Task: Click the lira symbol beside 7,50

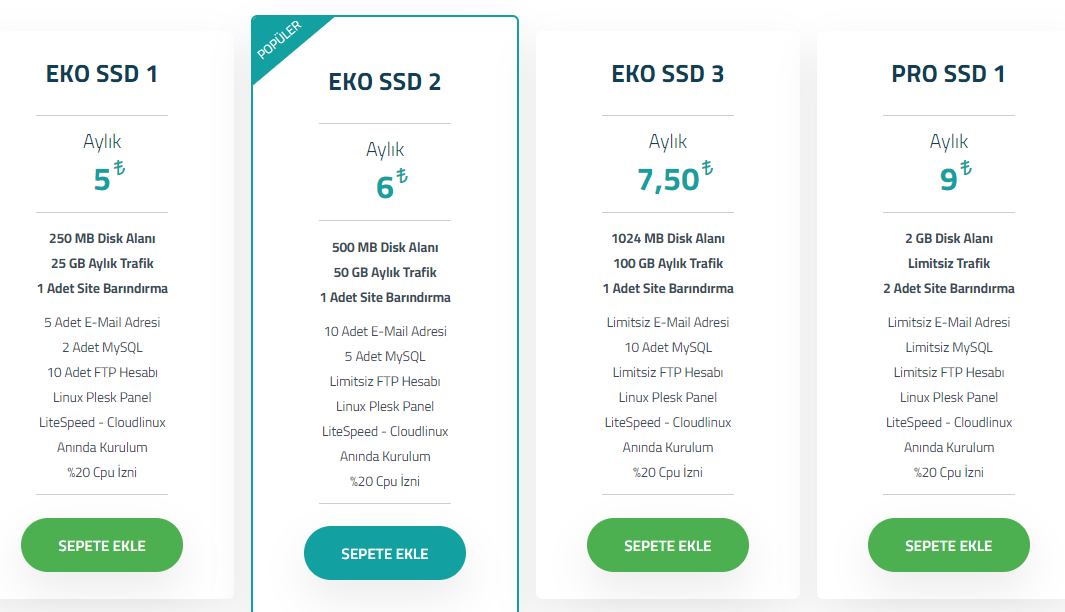Action: [x=707, y=167]
